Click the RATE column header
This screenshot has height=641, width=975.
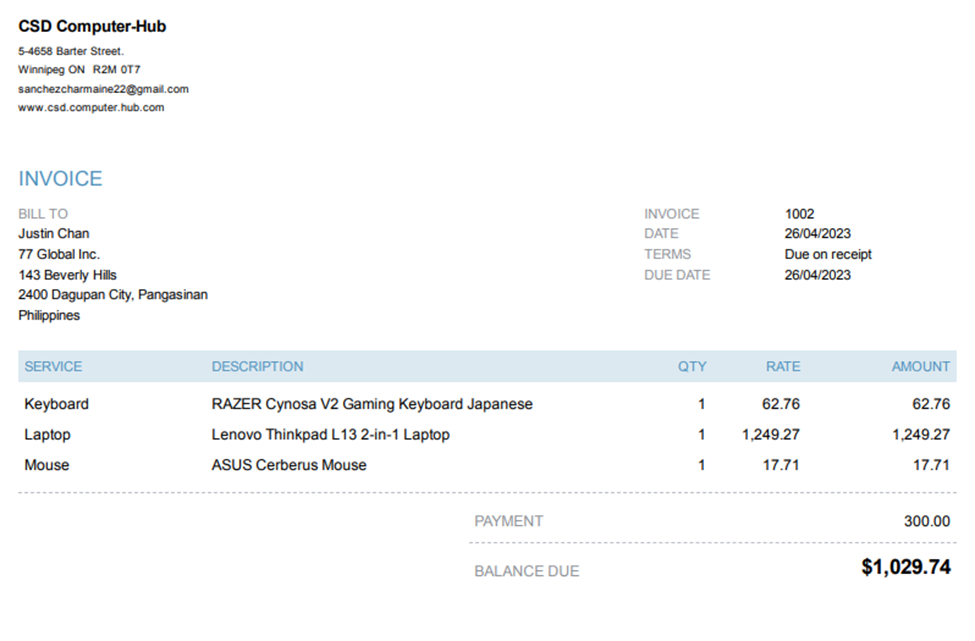[783, 367]
